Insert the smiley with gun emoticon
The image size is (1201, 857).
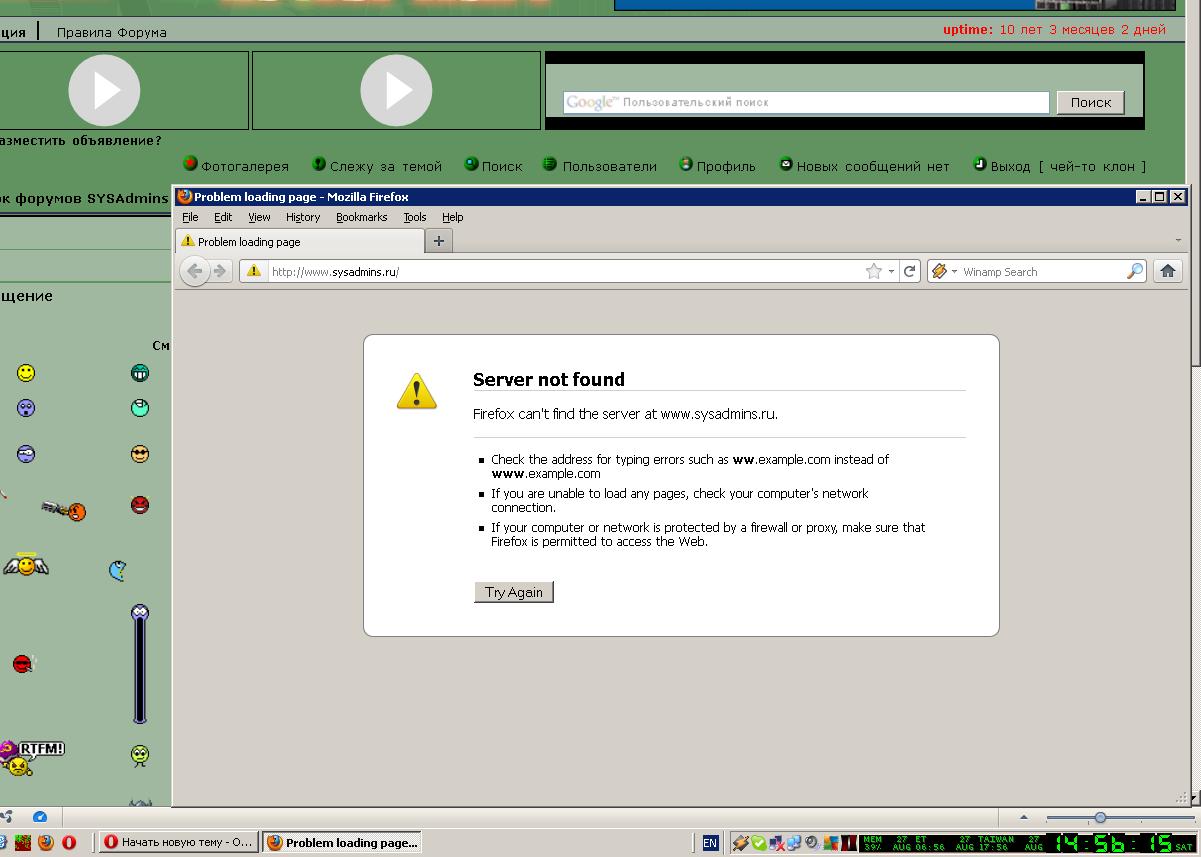point(64,511)
